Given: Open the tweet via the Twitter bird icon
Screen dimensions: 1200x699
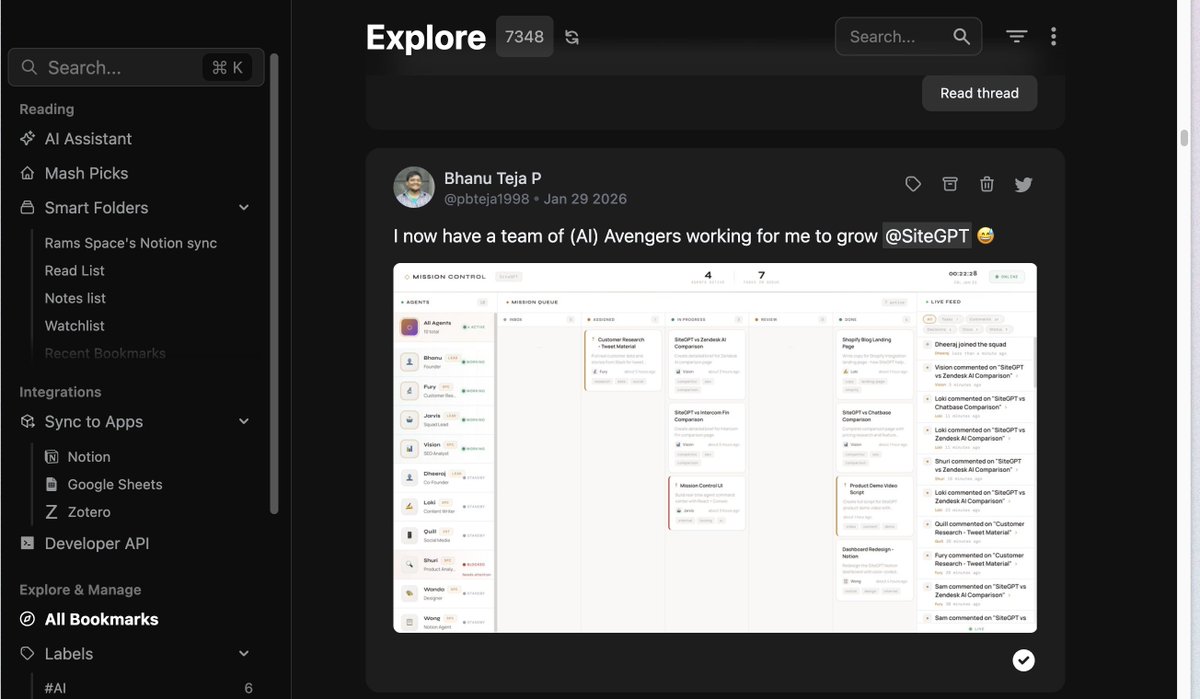Looking at the screenshot, I should [x=1023, y=184].
